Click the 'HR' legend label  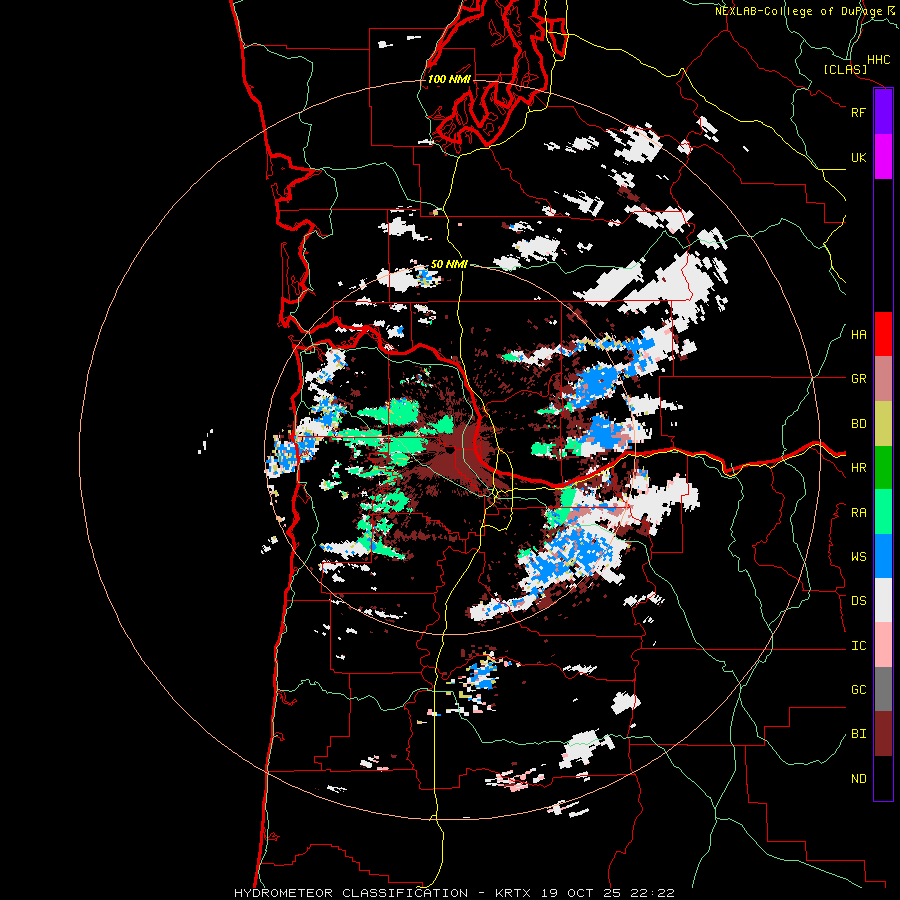[x=858, y=468]
